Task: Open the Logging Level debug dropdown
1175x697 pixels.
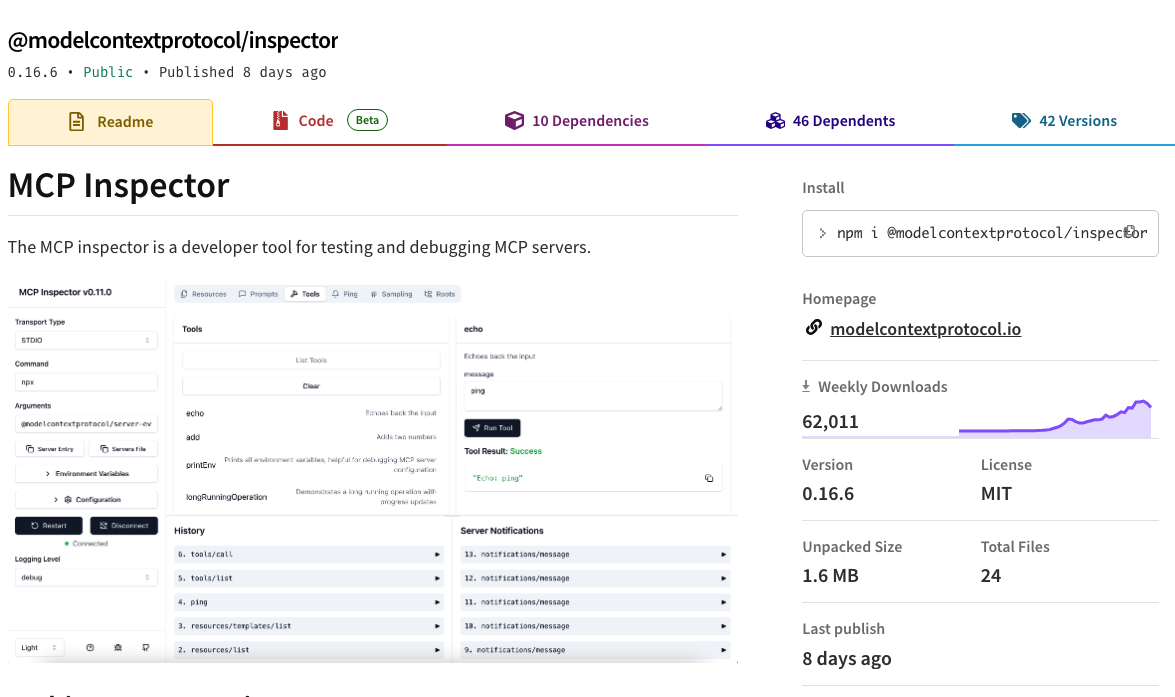Action: [86, 578]
